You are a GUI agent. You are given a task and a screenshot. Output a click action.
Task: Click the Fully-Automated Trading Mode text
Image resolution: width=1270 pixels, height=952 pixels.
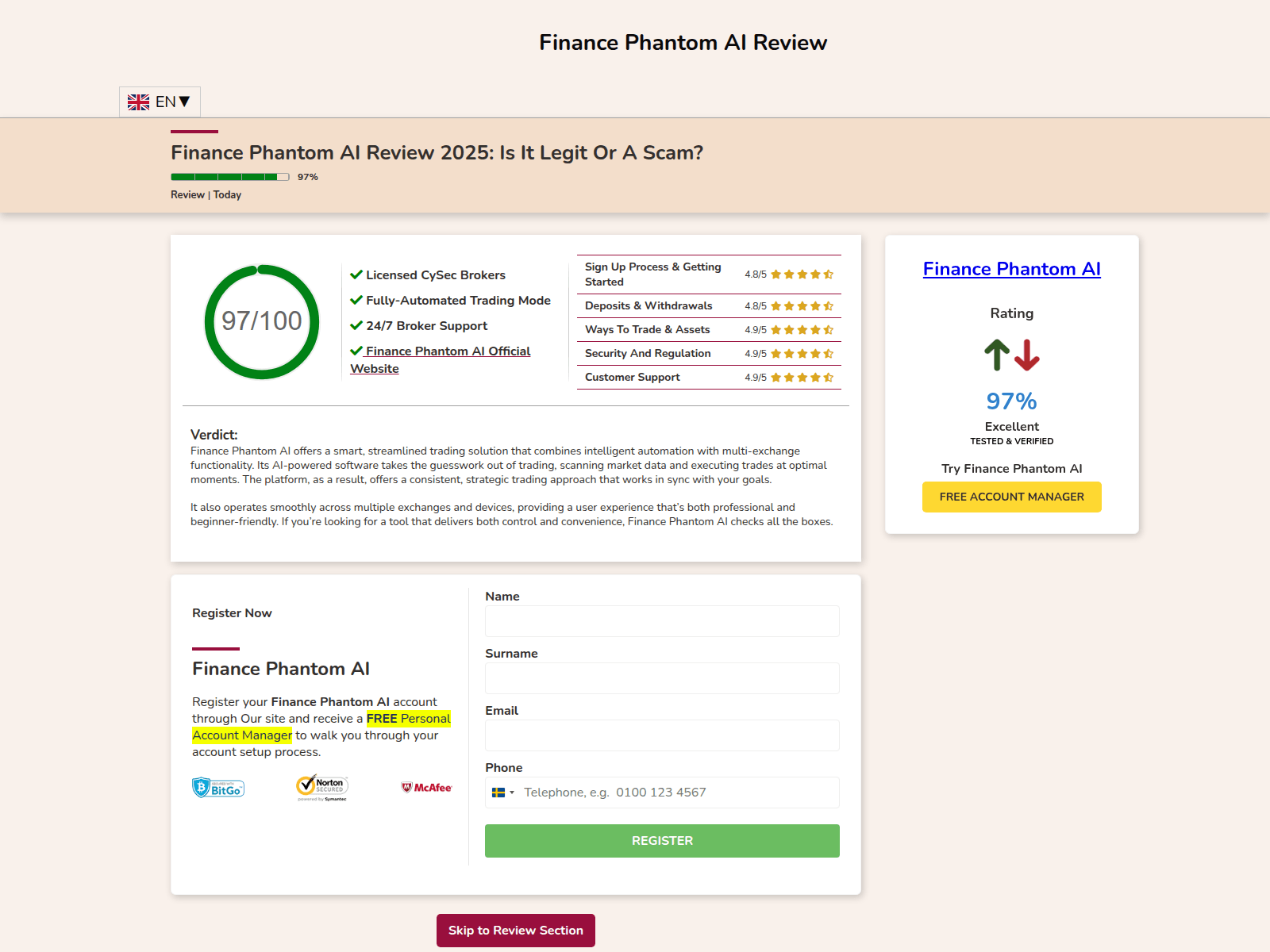pos(458,300)
